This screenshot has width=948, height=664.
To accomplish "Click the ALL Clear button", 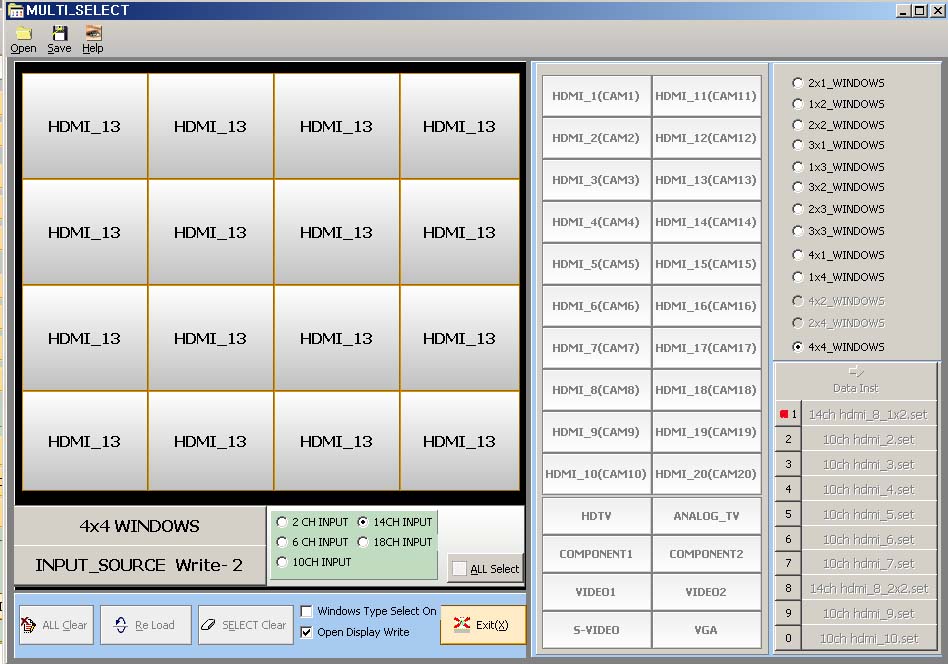I will click(56, 625).
